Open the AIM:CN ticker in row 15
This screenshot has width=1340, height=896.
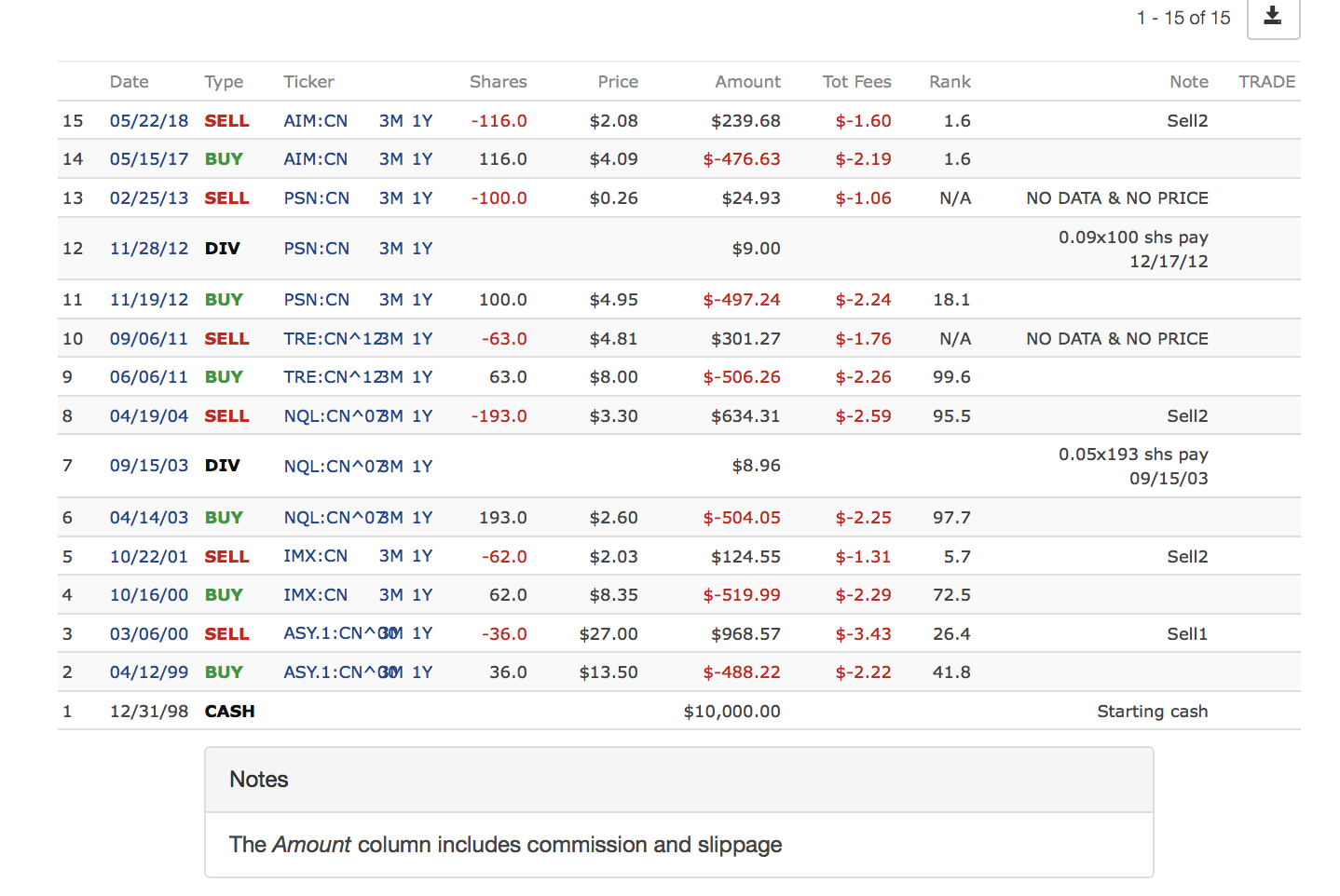315,121
